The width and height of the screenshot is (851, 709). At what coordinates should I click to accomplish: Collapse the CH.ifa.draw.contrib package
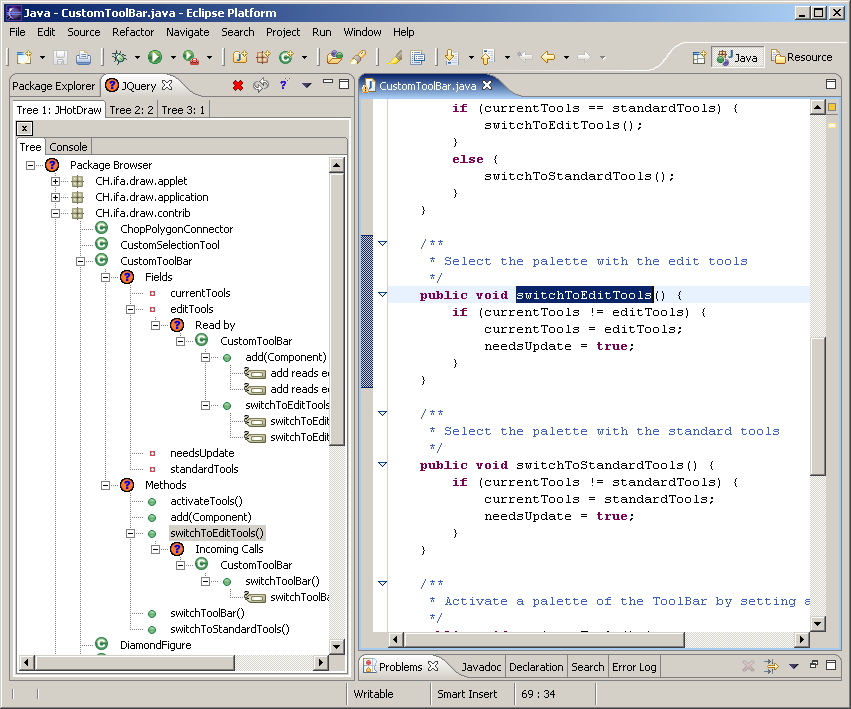pos(55,213)
